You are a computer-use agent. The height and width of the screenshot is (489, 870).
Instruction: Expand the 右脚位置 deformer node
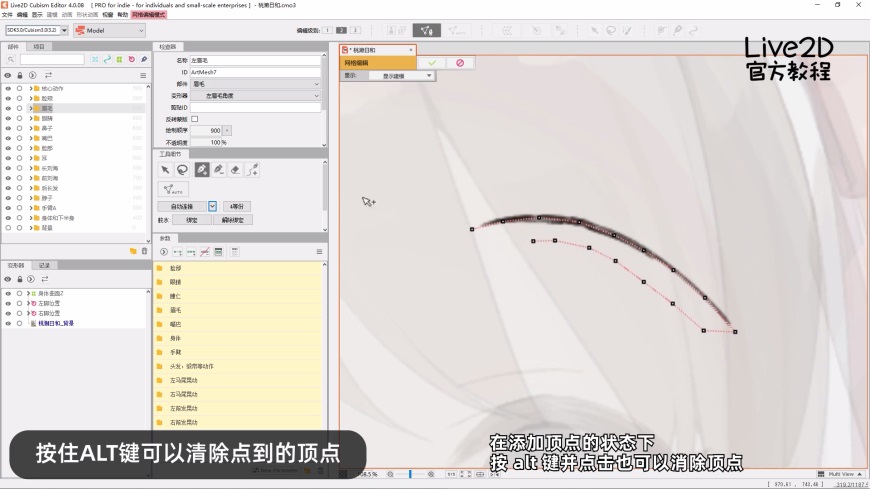(28, 314)
